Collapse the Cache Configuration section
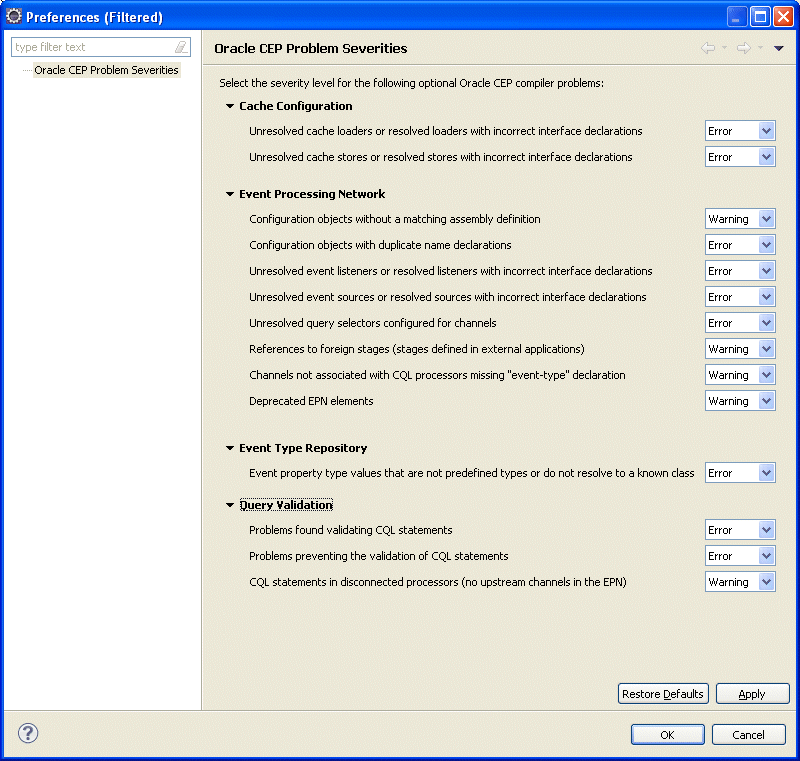The height and width of the screenshot is (761, 800). tap(230, 106)
